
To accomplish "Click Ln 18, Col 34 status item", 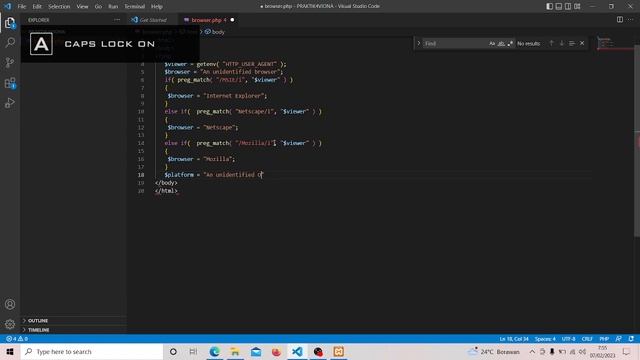I will click(x=513, y=339).
